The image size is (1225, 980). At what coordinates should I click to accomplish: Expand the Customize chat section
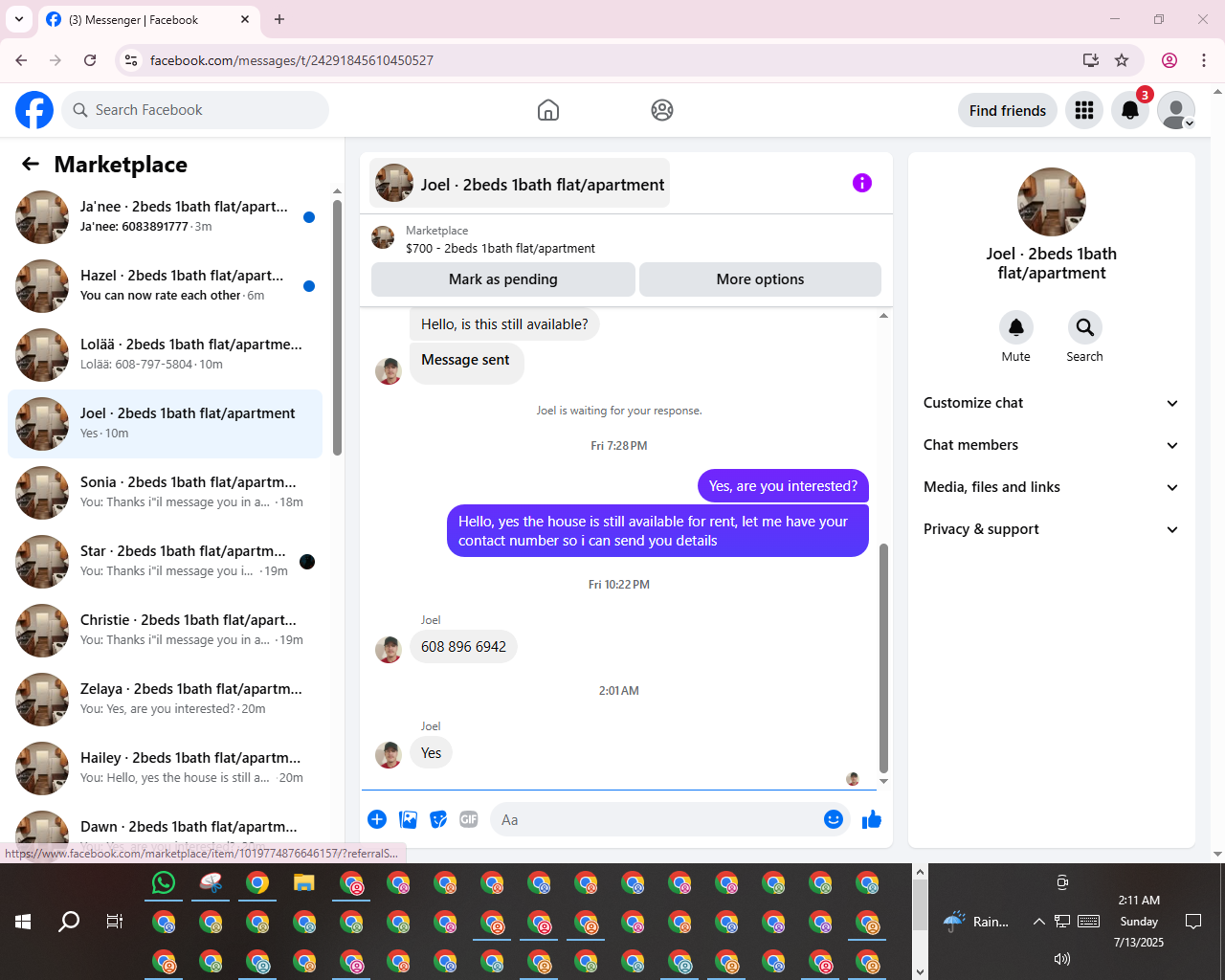pos(1052,403)
